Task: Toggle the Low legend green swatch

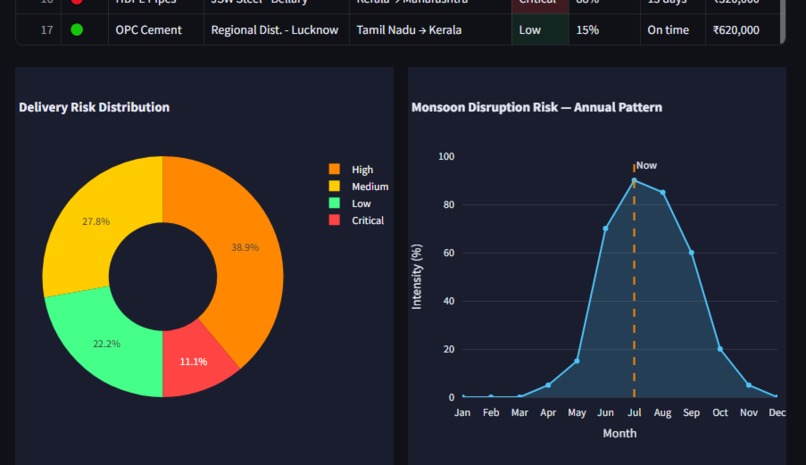Action: pos(334,203)
